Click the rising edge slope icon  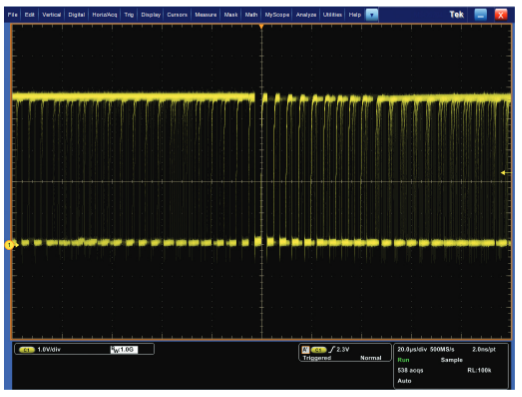(x=332, y=350)
